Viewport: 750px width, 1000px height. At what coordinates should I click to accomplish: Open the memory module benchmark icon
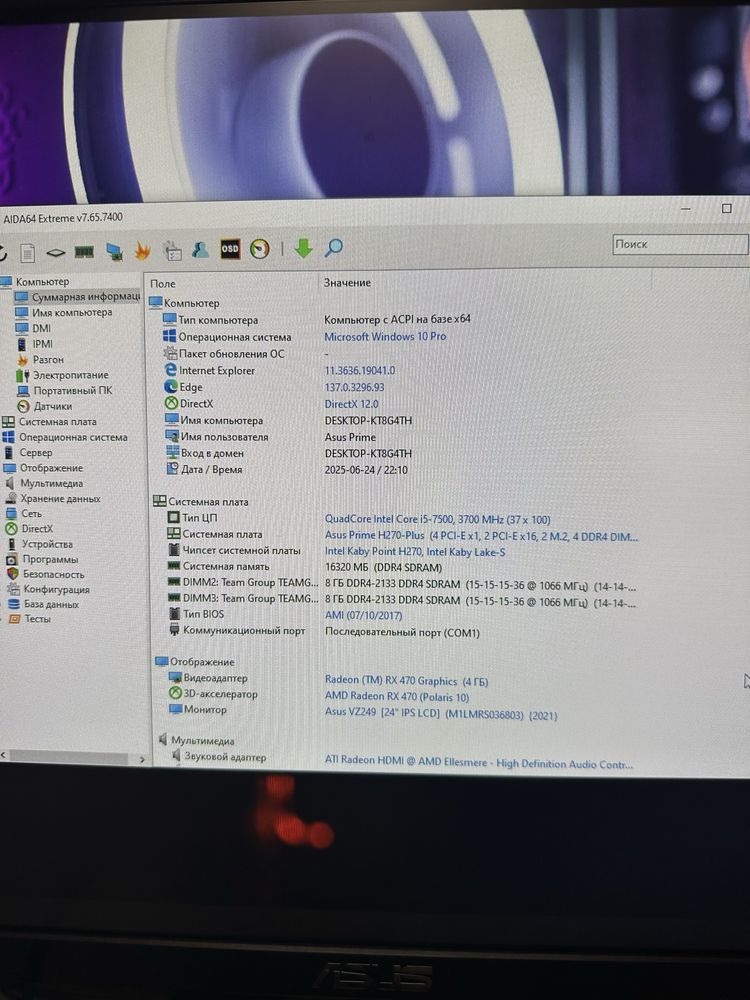pos(84,252)
